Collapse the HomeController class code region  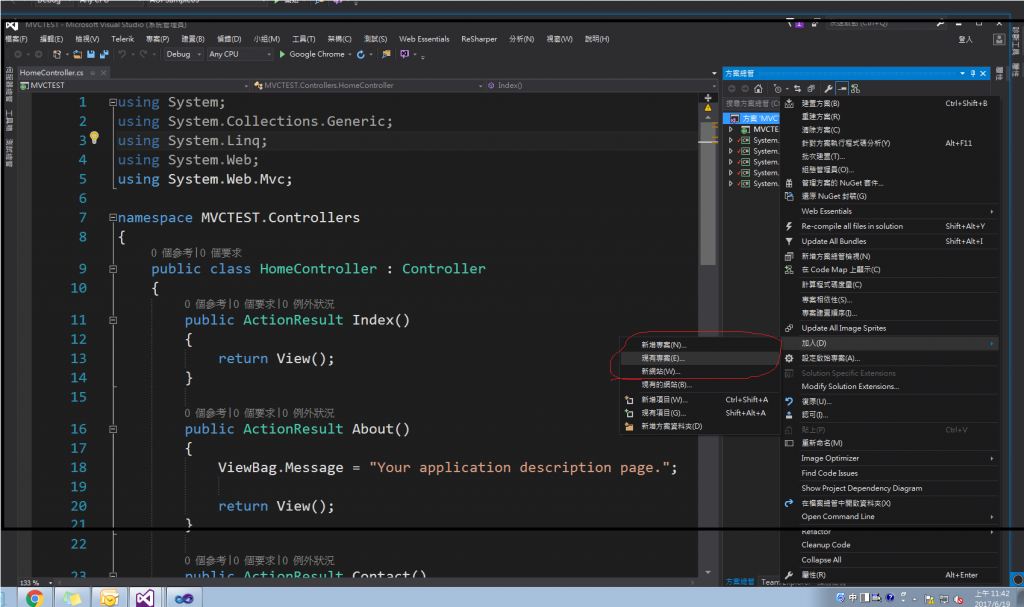coord(113,269)
